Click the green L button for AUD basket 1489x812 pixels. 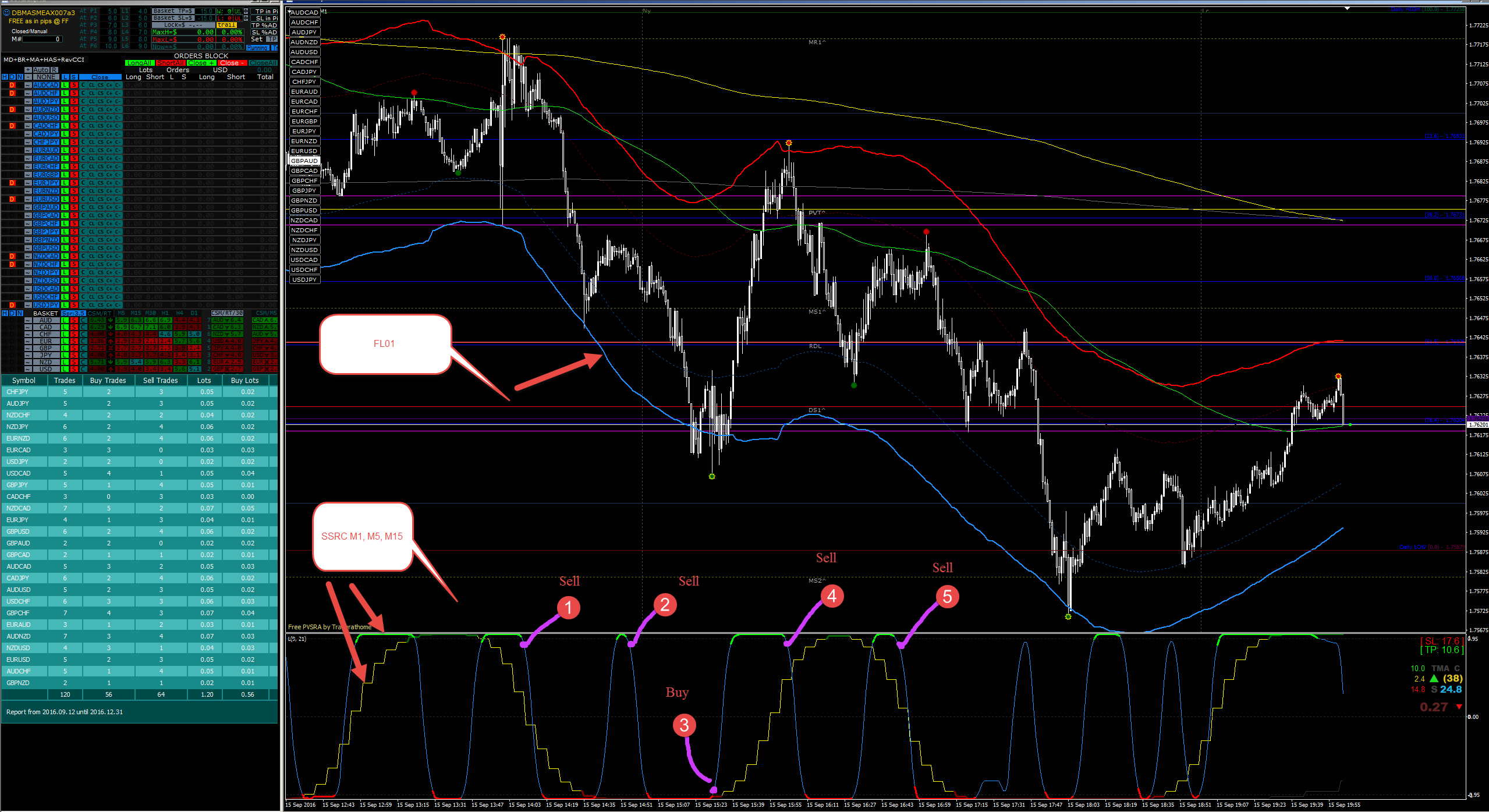(x=65, y=320)
